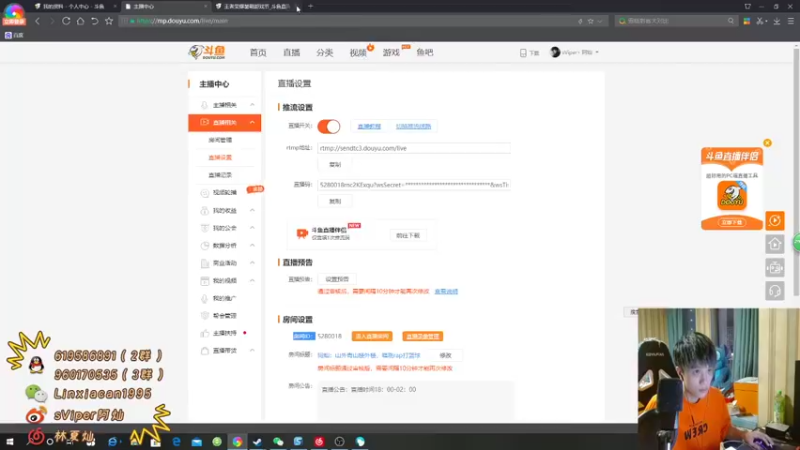800x450 pixels.
Task: Open WeChat from the taskbar
Action: coord(278,441)
